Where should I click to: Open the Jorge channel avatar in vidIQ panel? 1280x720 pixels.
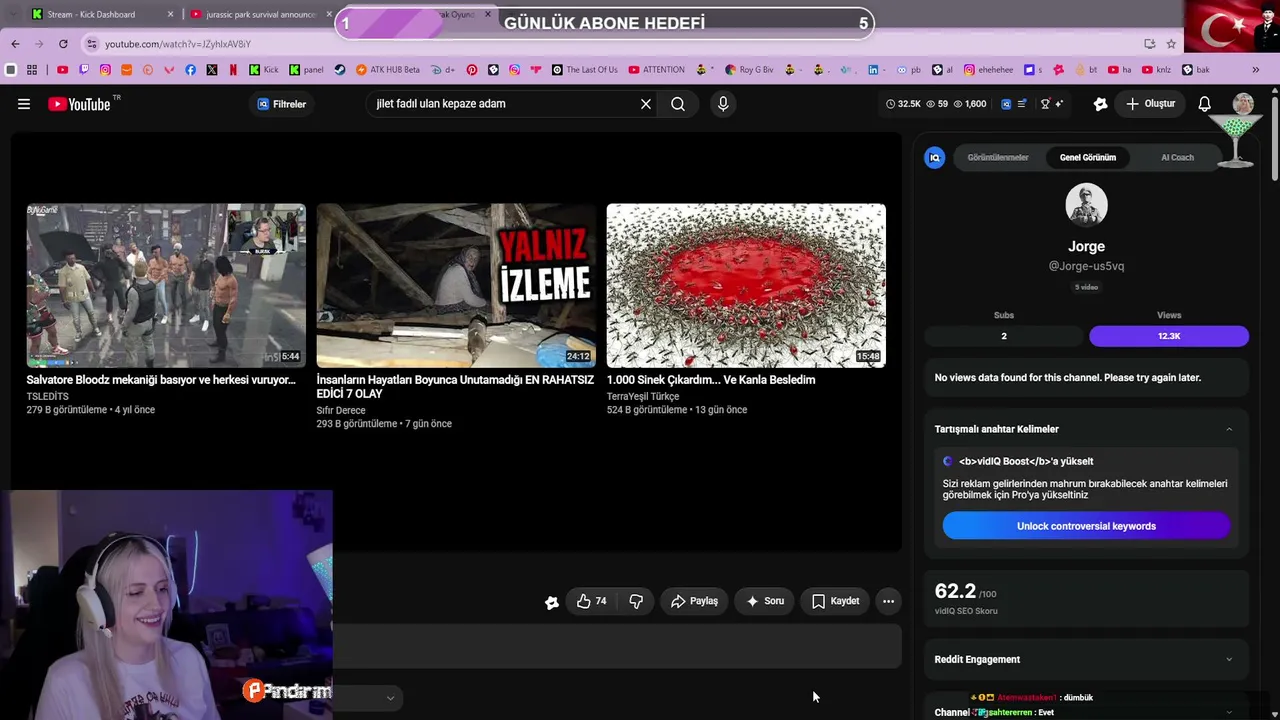tap(1086, 205)
